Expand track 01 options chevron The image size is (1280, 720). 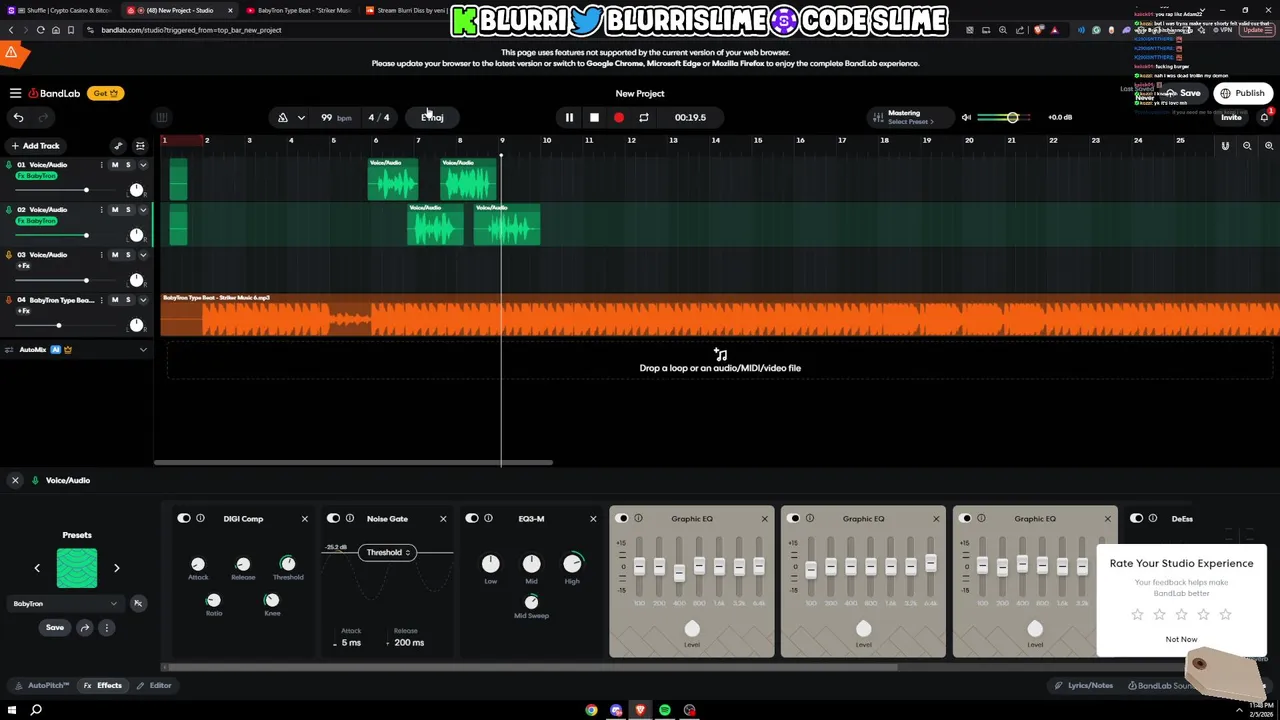pyautogui.click(x=143, y=165)
